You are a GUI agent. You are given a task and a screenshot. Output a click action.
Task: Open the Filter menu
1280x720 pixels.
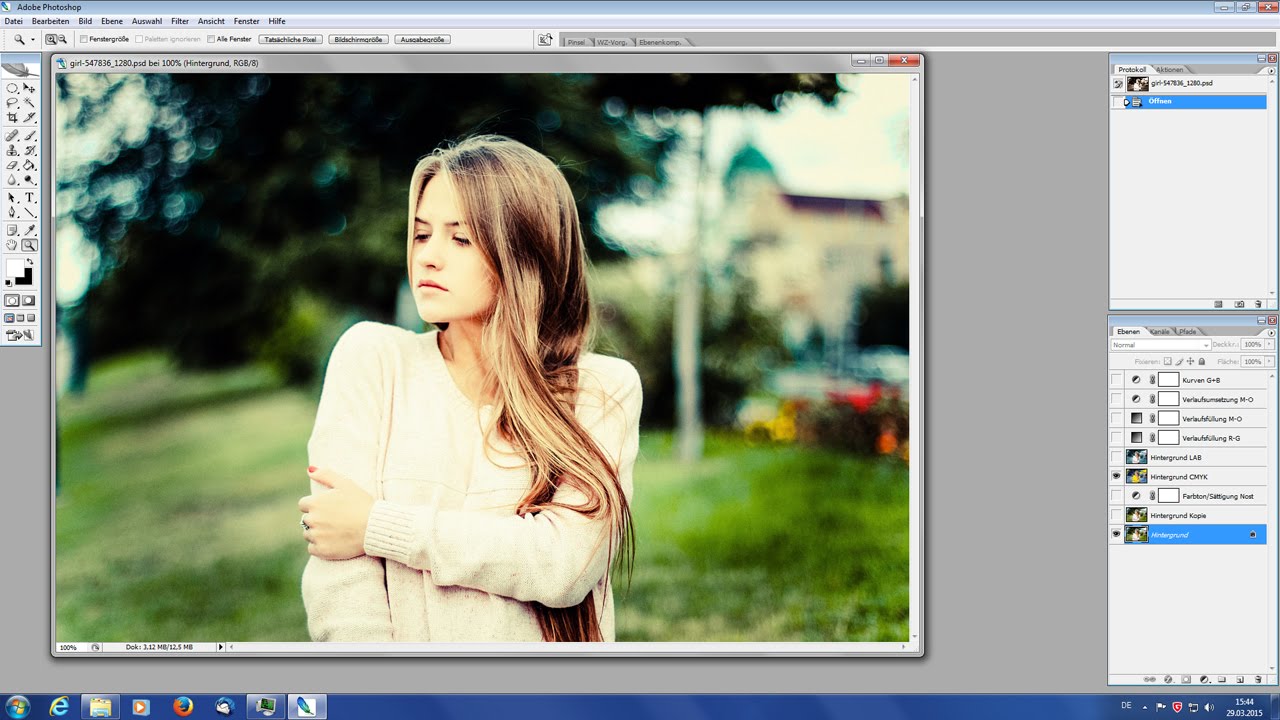[180, 21]
